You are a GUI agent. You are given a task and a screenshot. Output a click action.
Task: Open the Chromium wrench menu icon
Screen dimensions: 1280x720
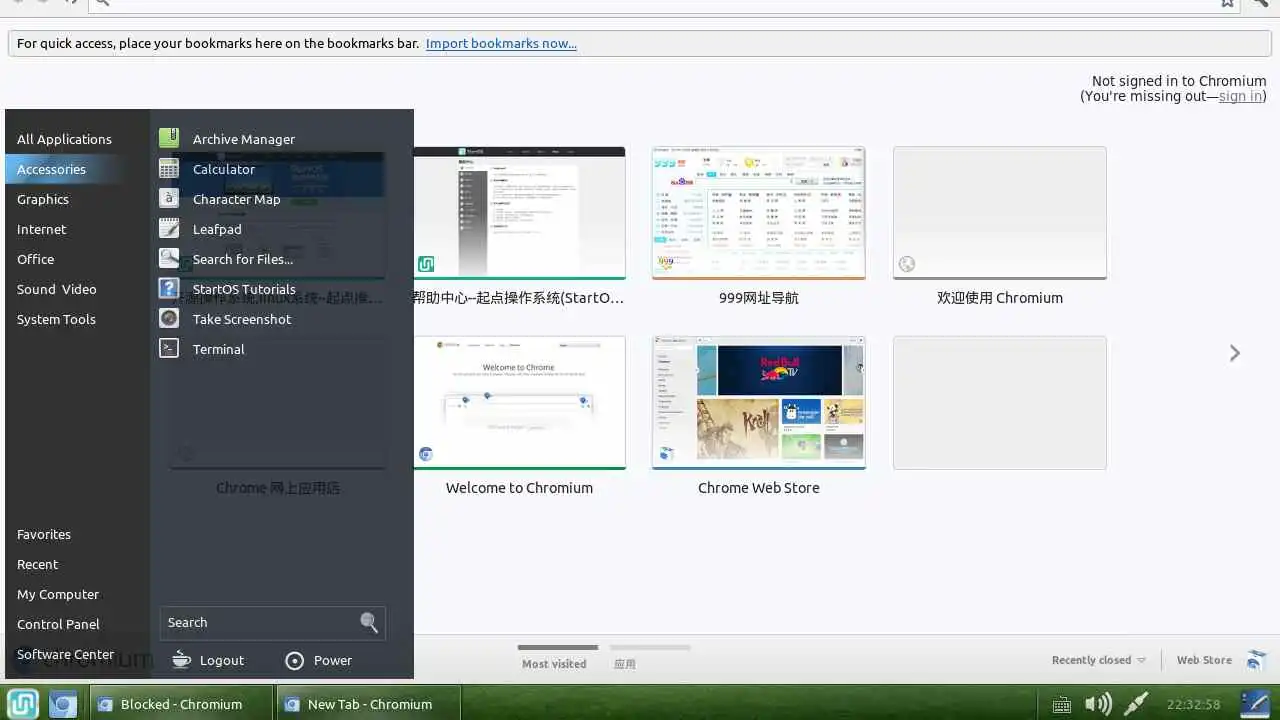(1260, 3)
